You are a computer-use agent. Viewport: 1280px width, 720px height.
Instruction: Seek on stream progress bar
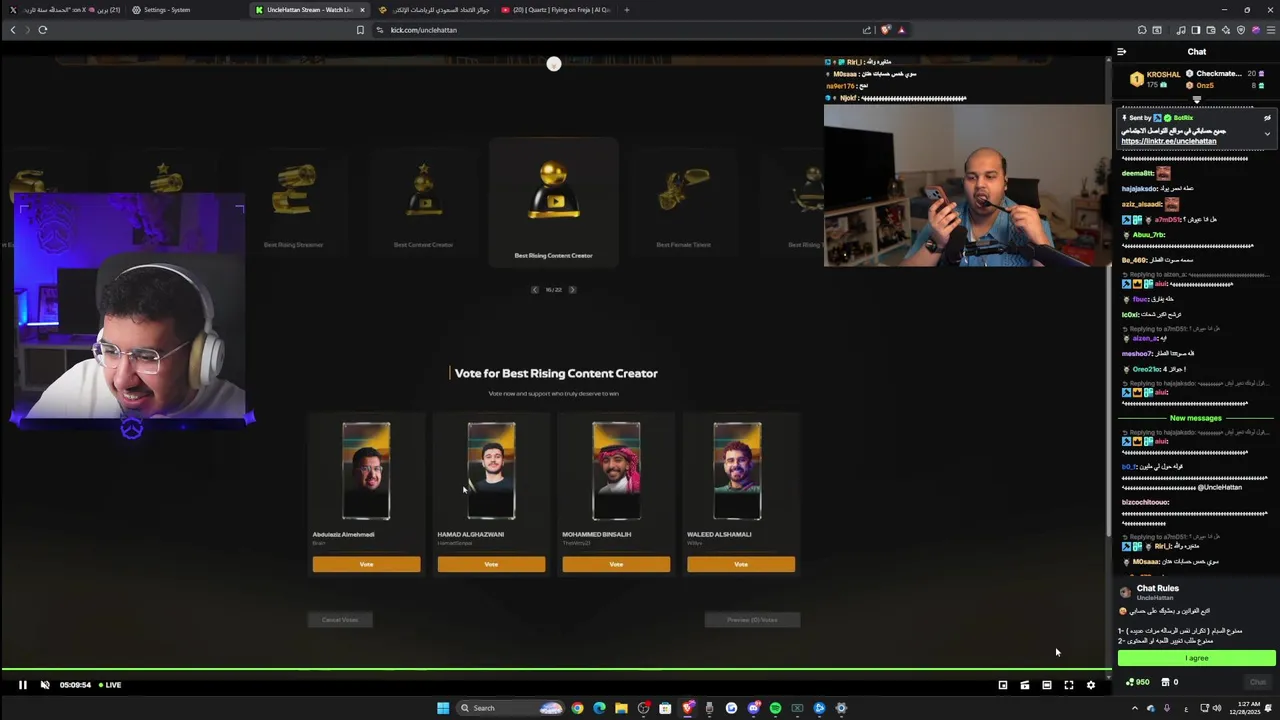tap(556, 668)
